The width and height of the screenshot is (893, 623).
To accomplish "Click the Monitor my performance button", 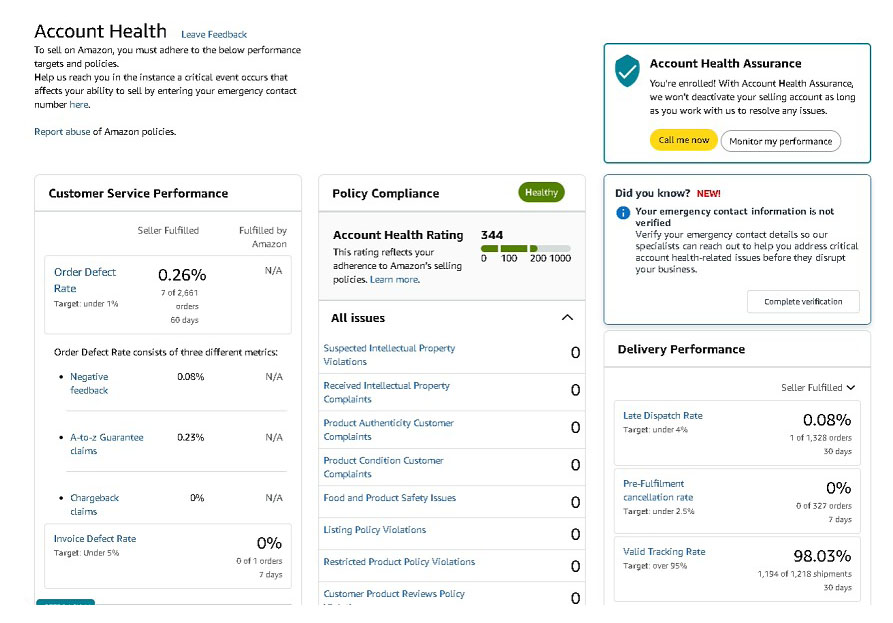I will point(780,141).
